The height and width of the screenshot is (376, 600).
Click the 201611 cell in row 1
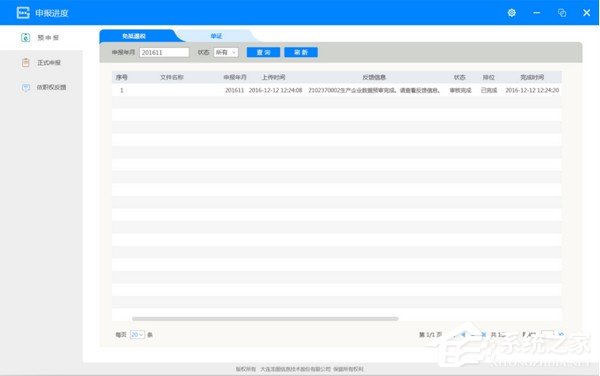235,90
